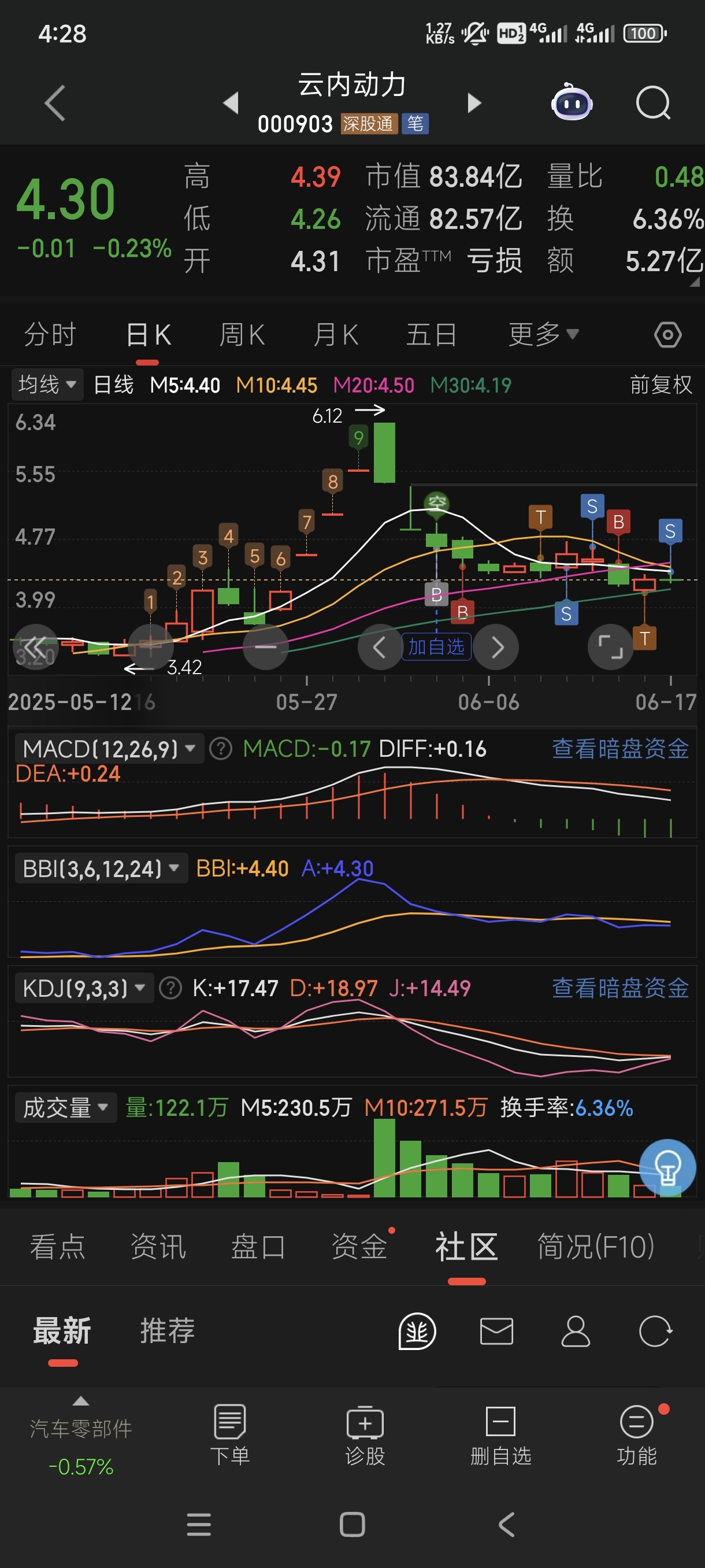This screenshot has height=1568, width=705.
Task: Tap 深股通 badge
Action: (369, 124)
